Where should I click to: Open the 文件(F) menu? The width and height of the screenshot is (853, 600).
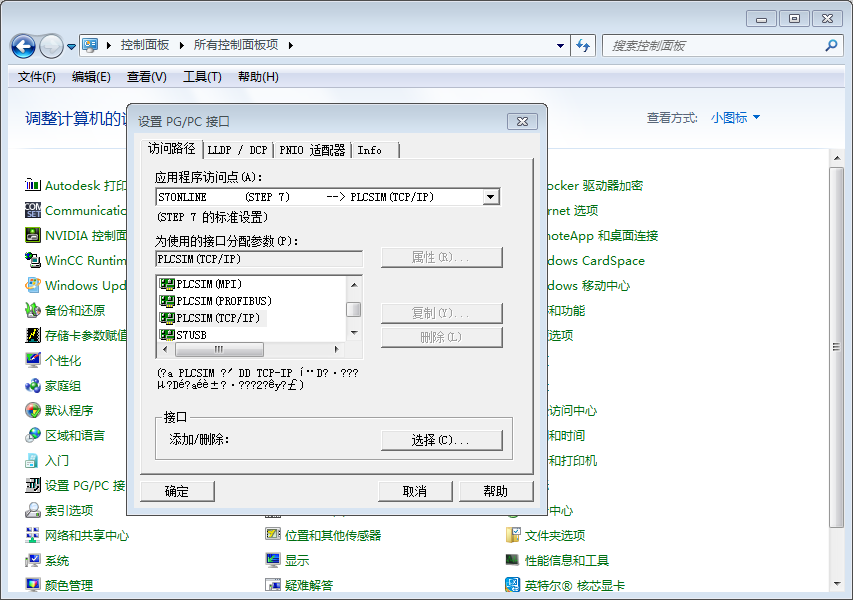click(36, 77)
